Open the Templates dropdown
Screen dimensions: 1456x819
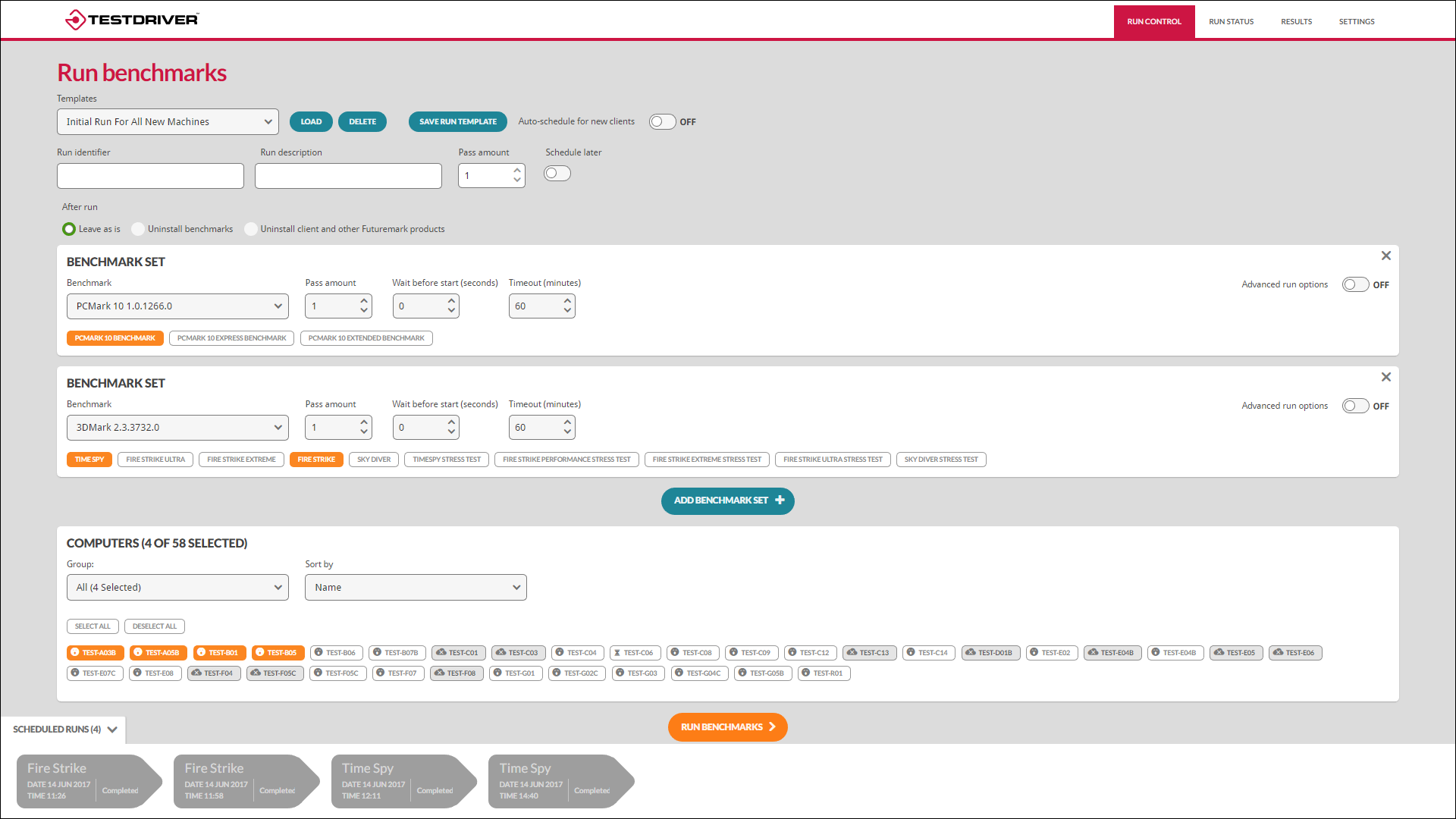pos(168,122)
